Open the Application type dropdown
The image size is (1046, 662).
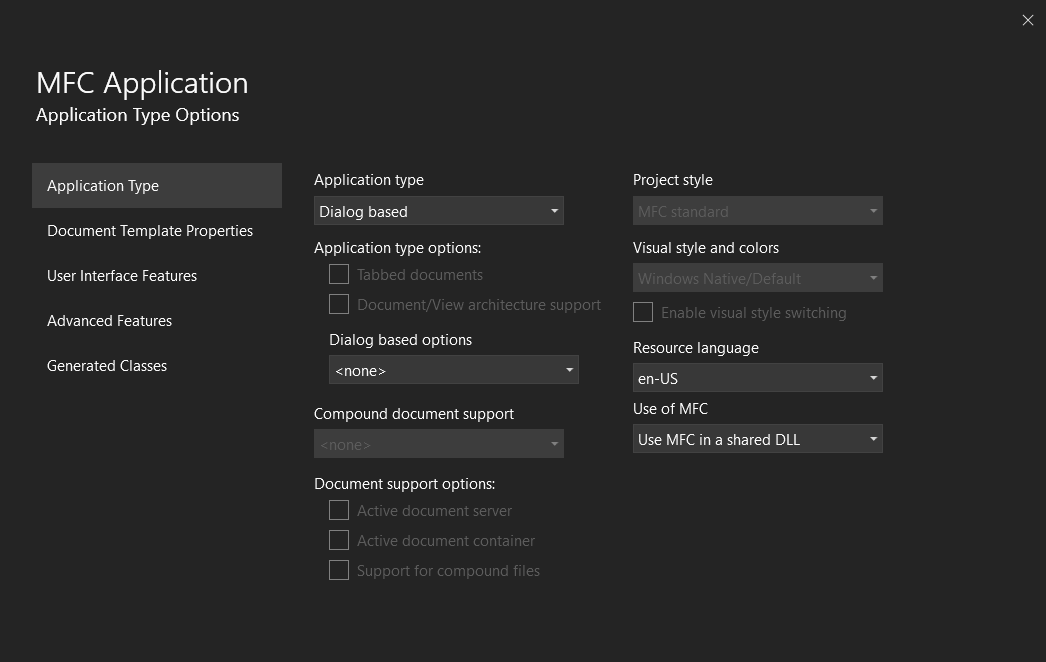(438, 211)
